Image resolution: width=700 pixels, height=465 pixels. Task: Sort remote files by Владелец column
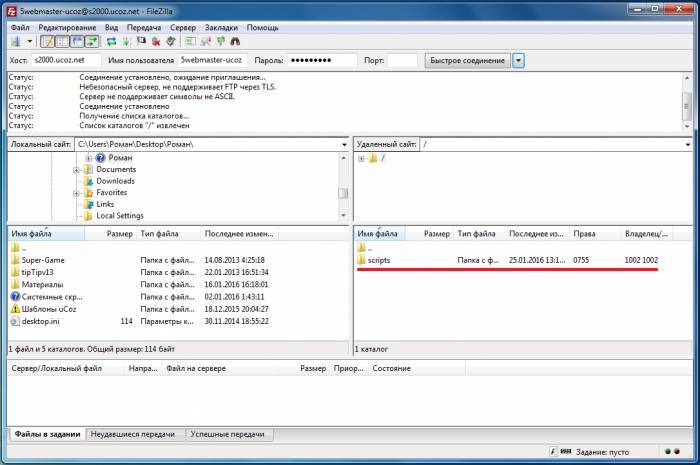pos(647,233)
